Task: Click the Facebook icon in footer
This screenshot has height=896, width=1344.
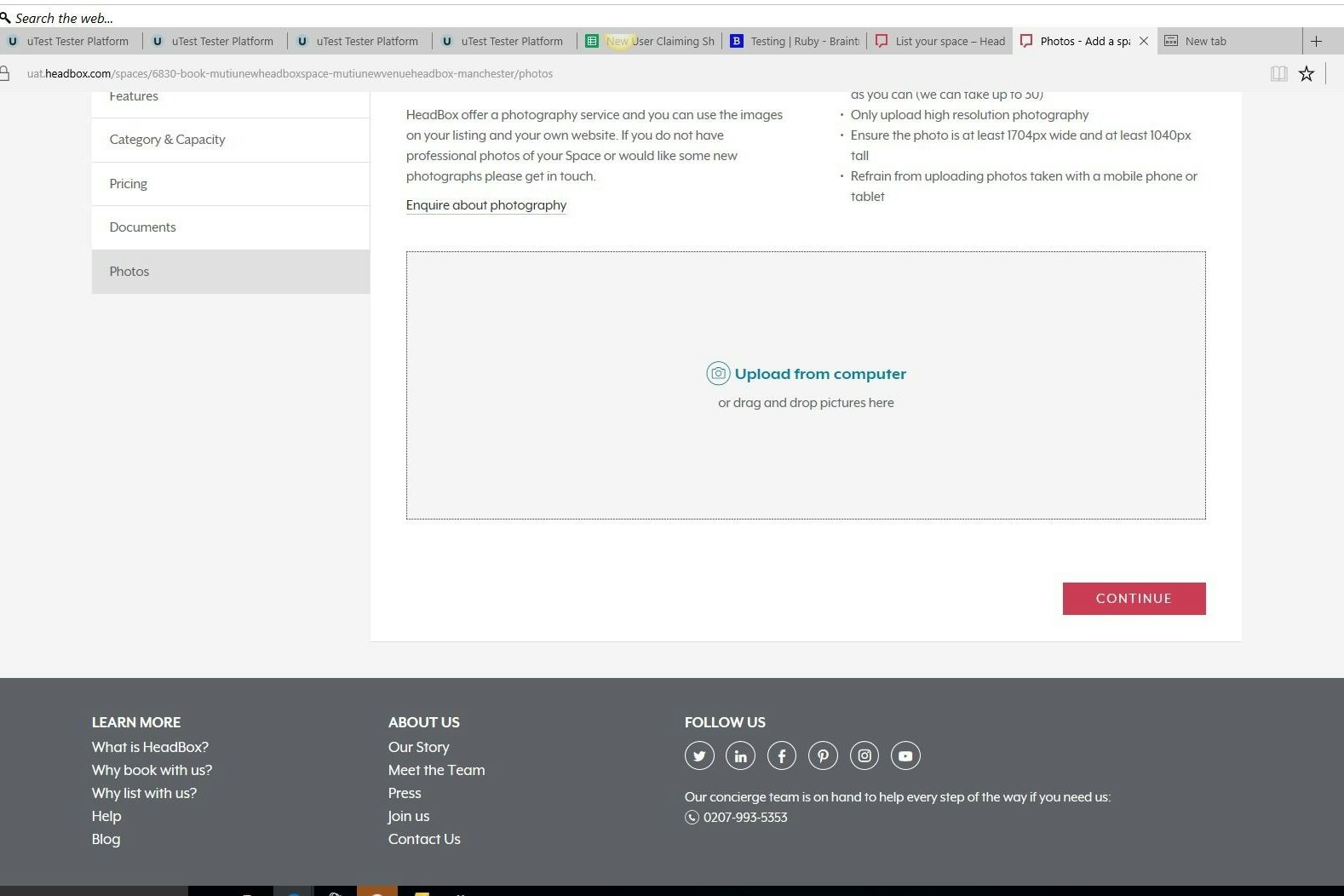Action: [x=782, y=755]
